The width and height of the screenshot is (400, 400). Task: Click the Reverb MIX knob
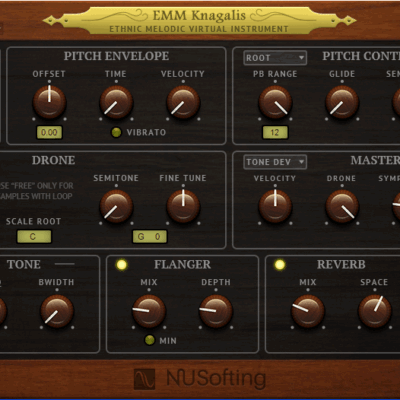pyautogui.click(x=308, y=311)
